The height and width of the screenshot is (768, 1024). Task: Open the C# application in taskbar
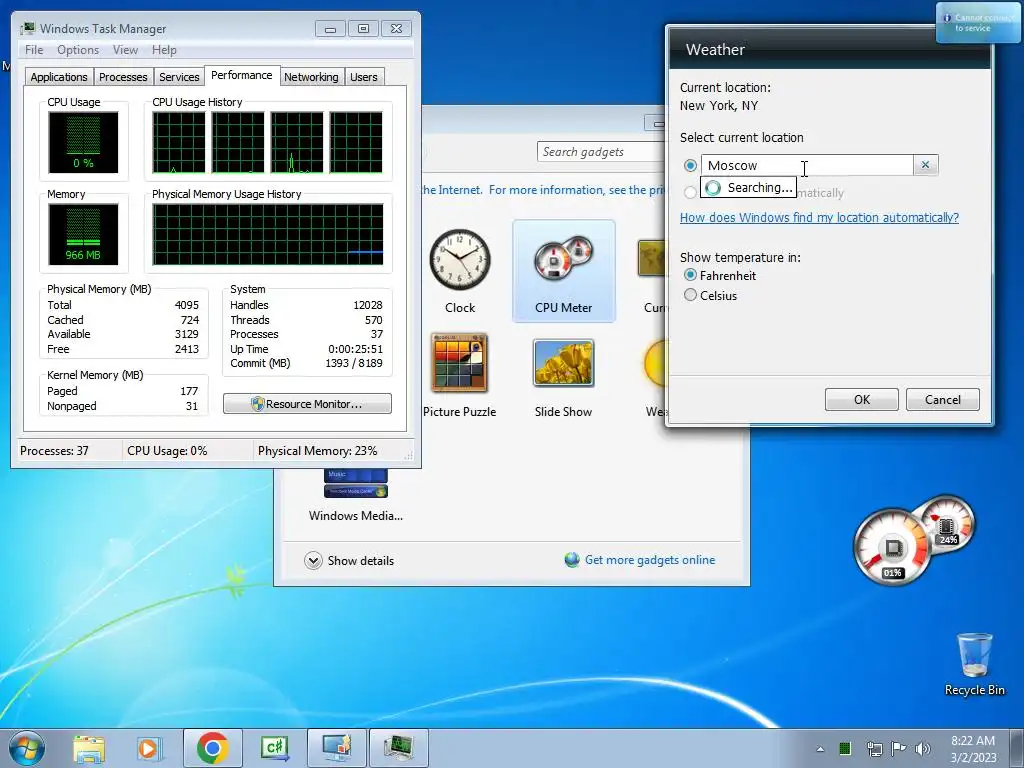(274, 748)
